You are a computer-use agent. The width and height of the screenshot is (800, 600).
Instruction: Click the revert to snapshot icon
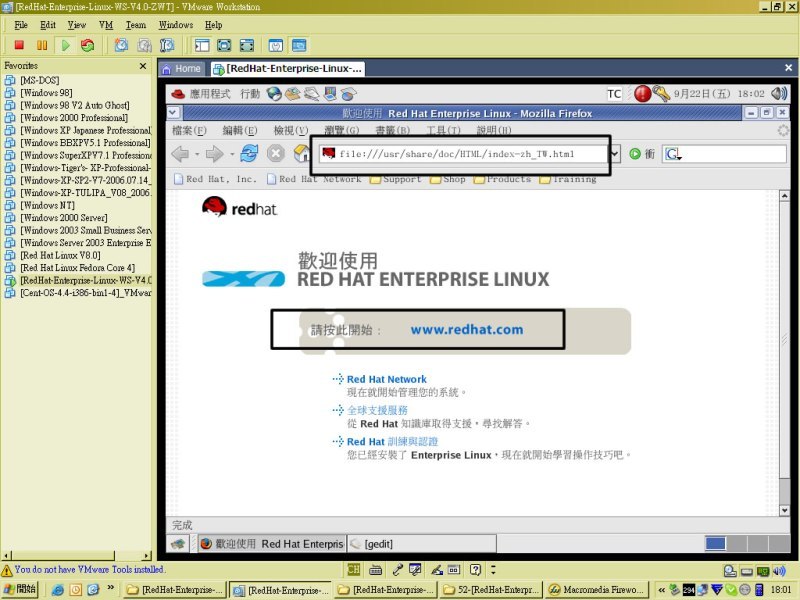pos(144,45)
